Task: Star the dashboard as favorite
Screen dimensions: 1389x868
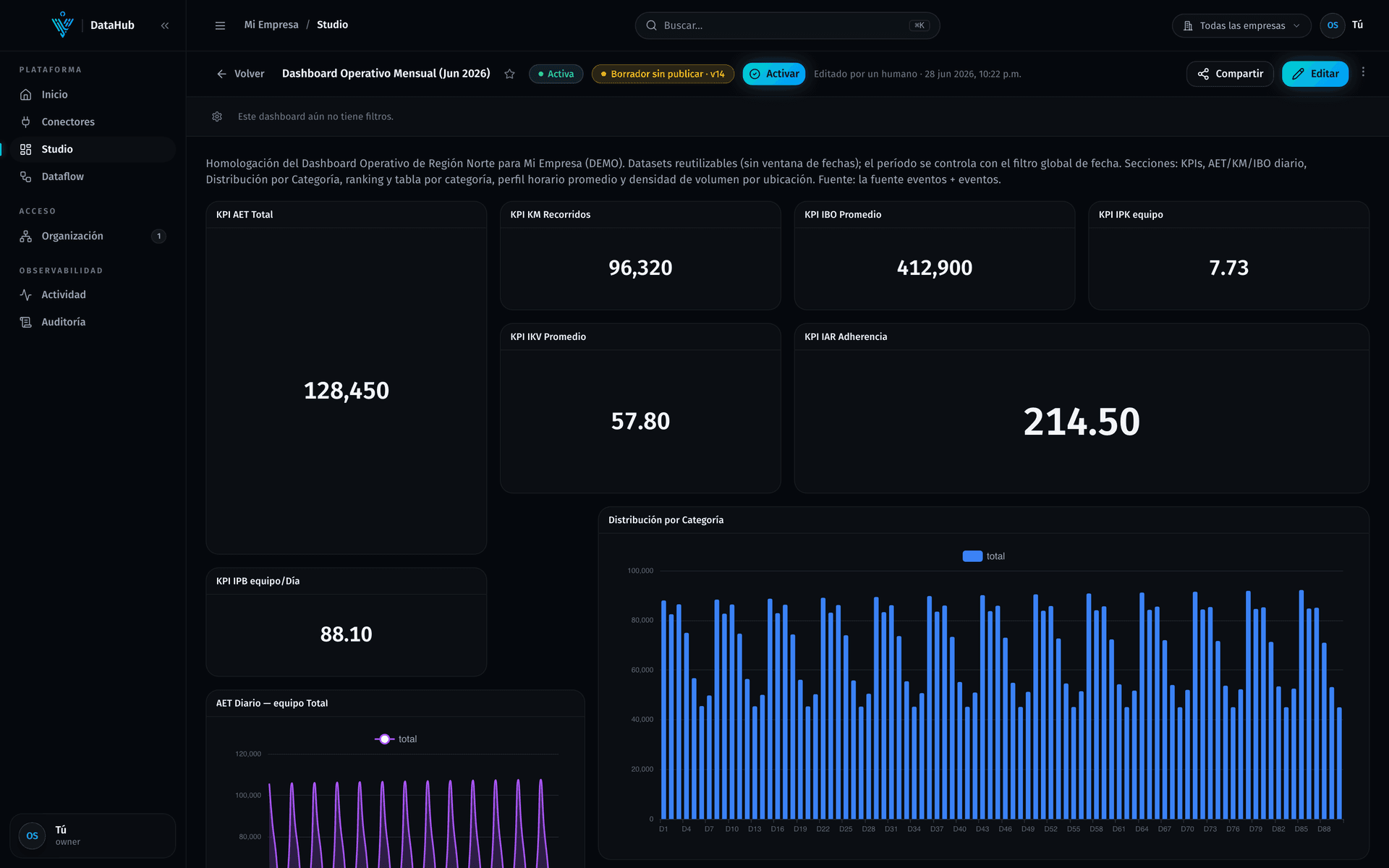Action: click(509, 74)
